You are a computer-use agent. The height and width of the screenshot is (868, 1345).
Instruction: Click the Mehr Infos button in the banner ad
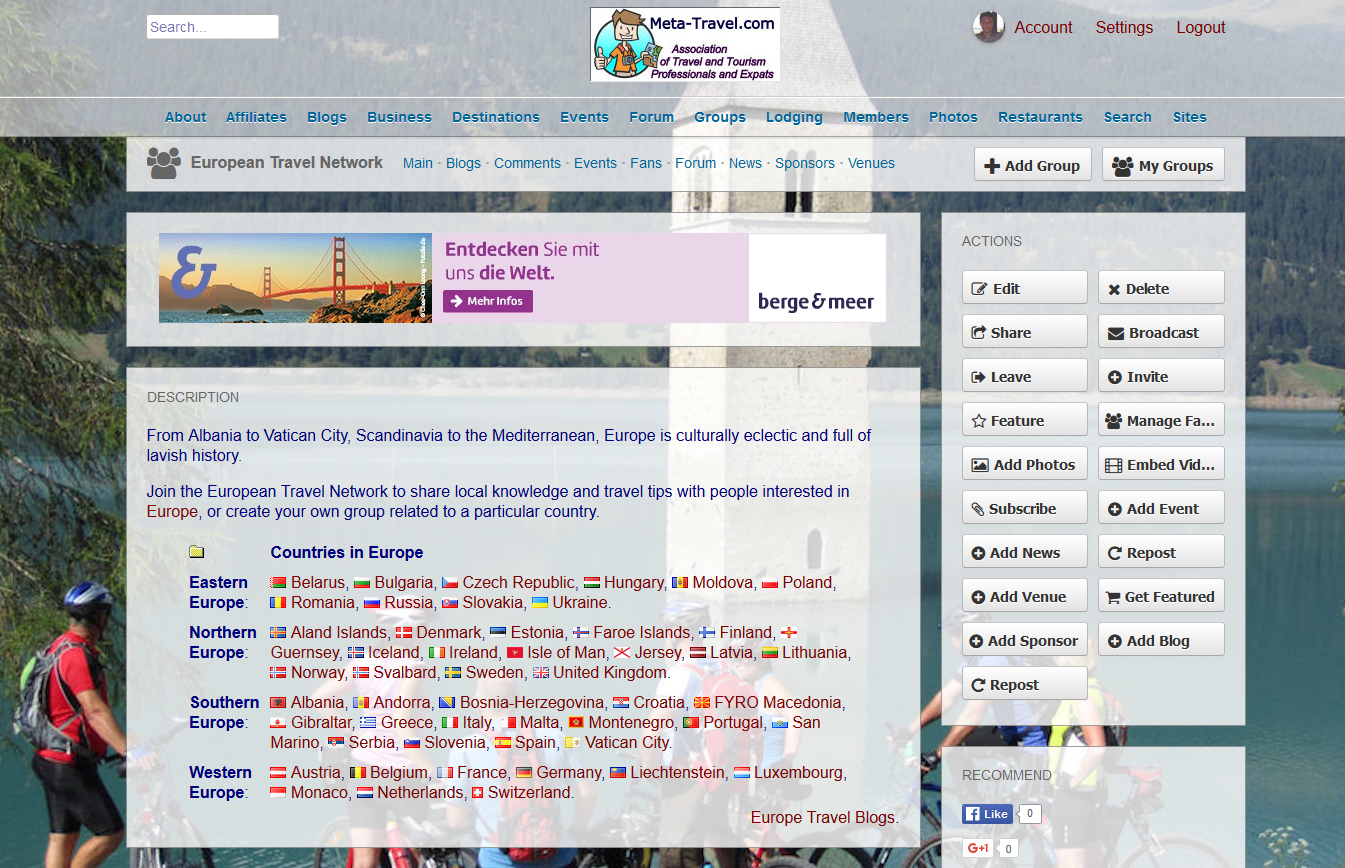point(489,301)
